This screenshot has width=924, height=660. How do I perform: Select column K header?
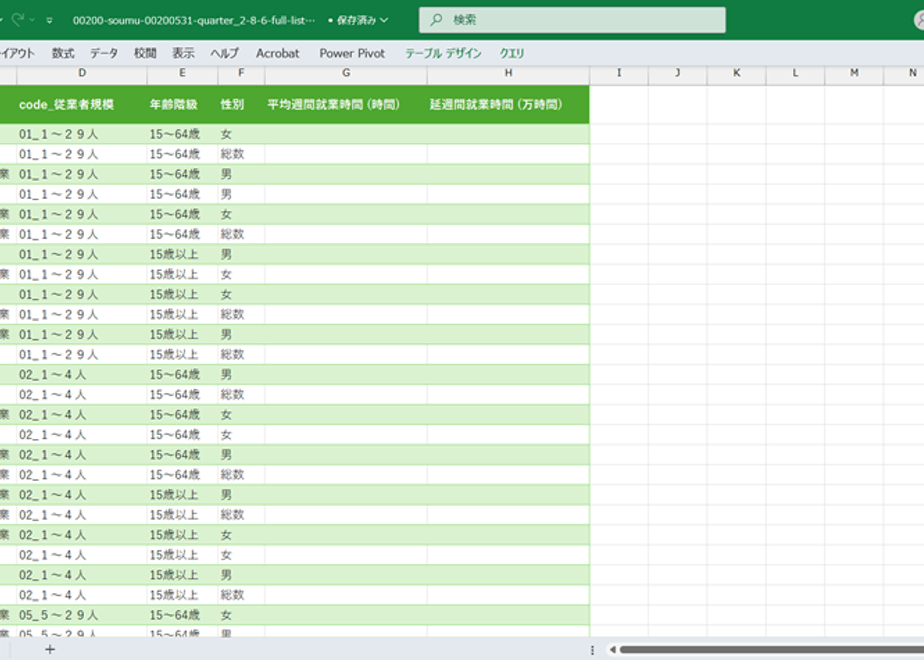[x=737, y=73]
